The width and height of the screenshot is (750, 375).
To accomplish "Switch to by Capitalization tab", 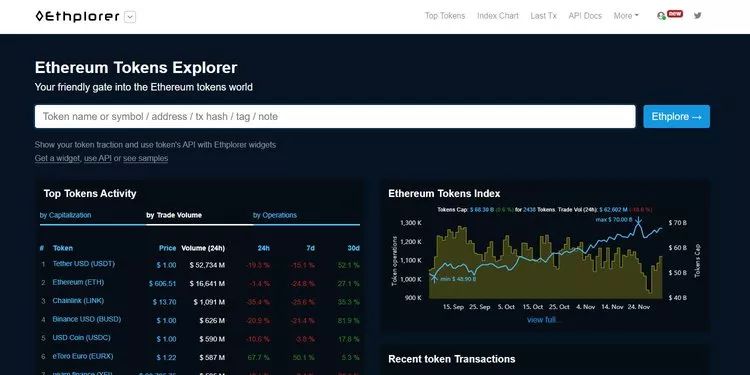I will (66, 215).
